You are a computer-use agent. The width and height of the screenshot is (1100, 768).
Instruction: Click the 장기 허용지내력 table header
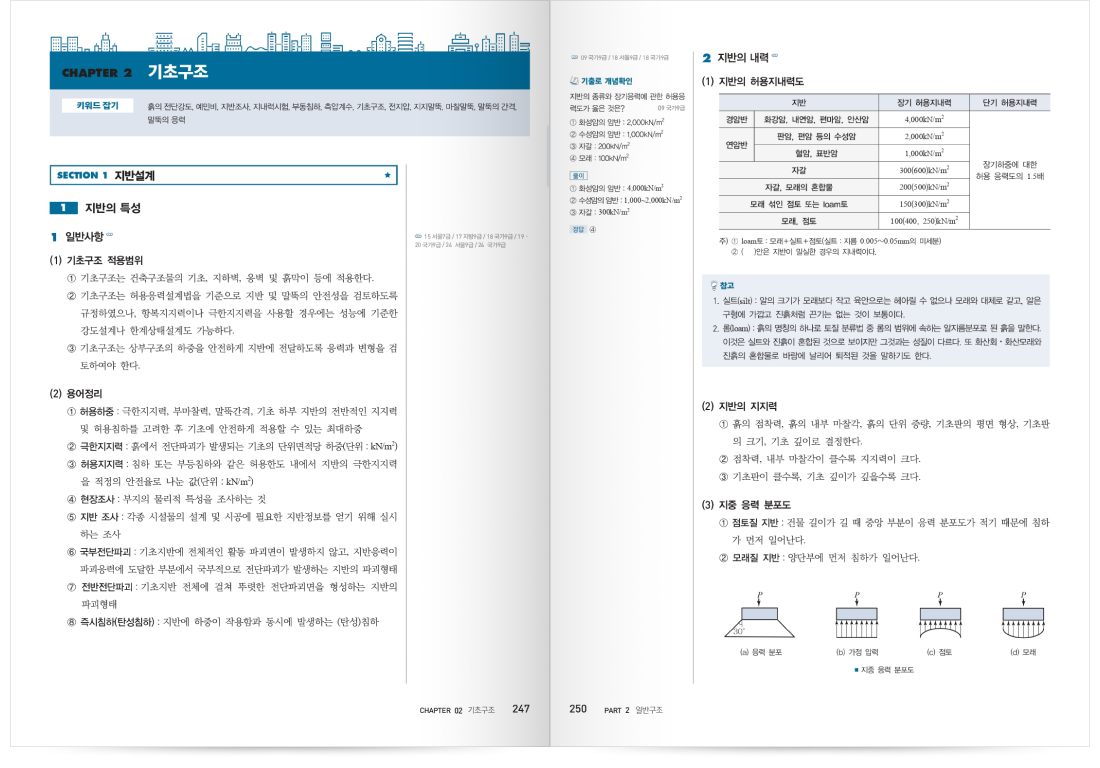[x=925, y=102]
